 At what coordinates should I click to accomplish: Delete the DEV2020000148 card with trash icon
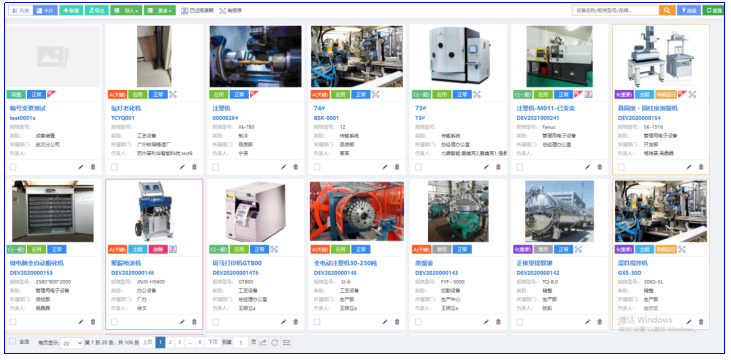pyautogui.click(x=194, y=322)
